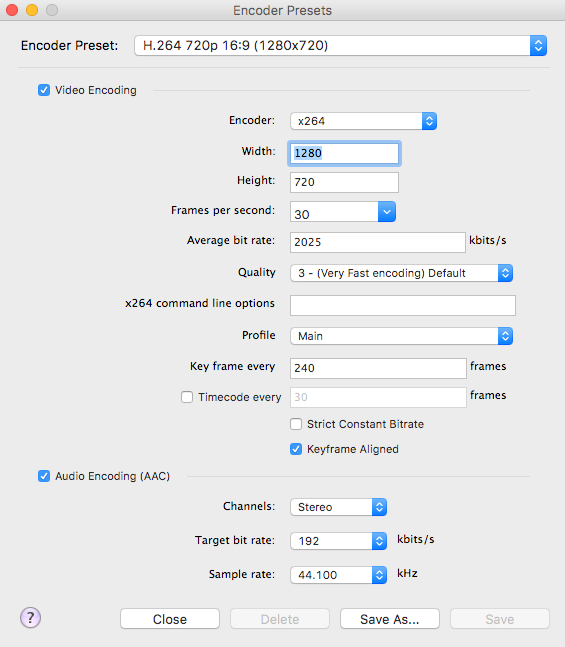Open the Encoder Preset dropdown
This screenshot has width=565, height=647.
click(x=340, y=45)
